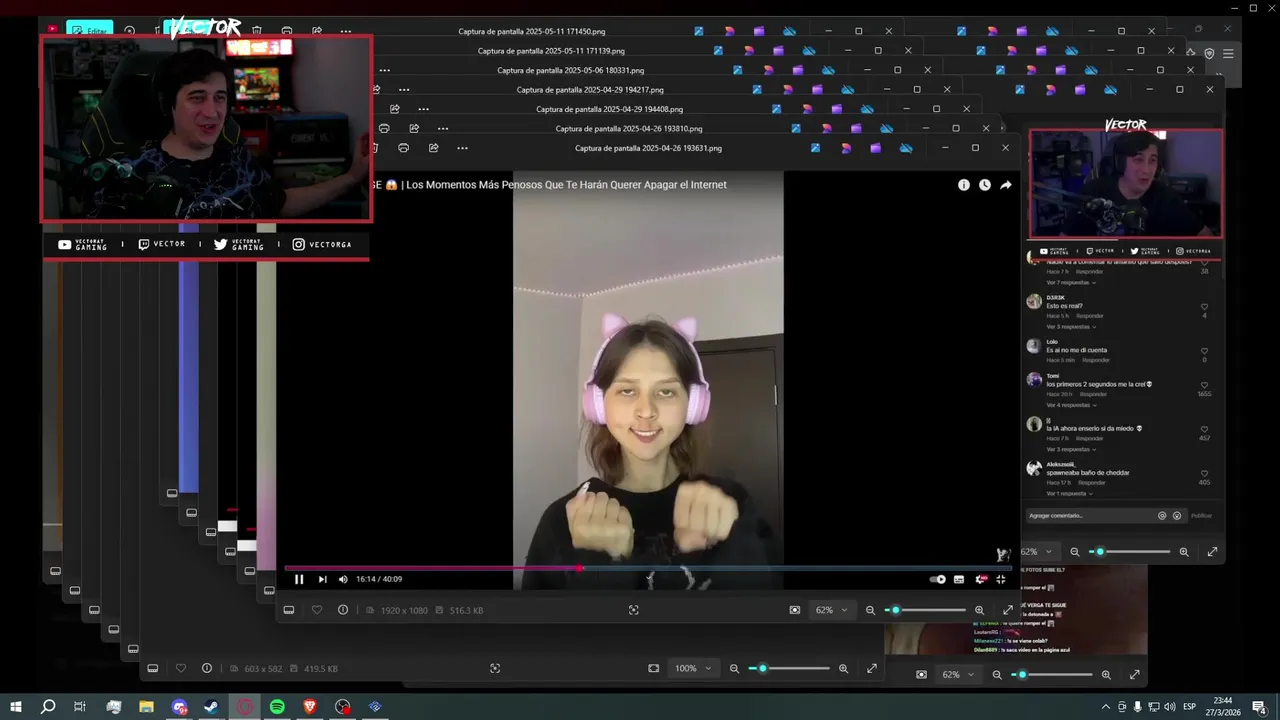This screenshot has height=720, width=1280.
Task: Print from the 193631 window toolbar
Action: pyautogui.click(x=403, y=148)
